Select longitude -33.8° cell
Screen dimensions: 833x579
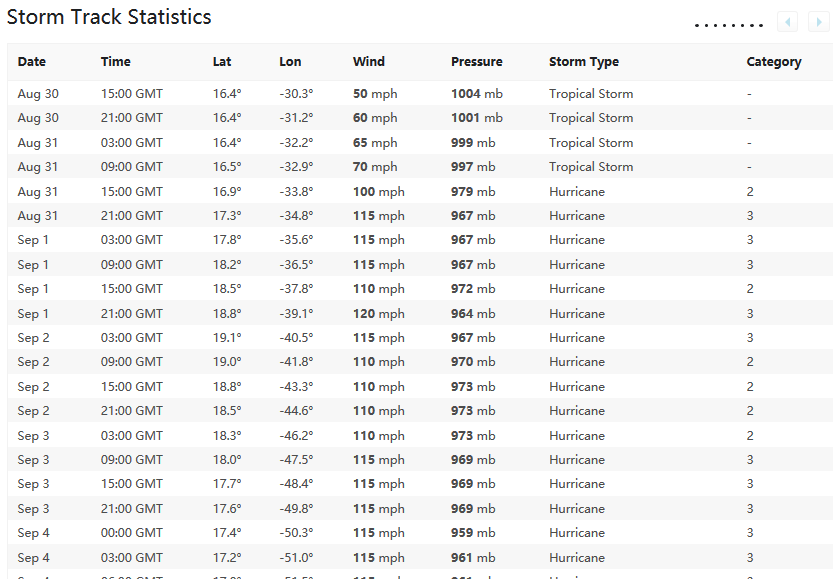[296, 192]
